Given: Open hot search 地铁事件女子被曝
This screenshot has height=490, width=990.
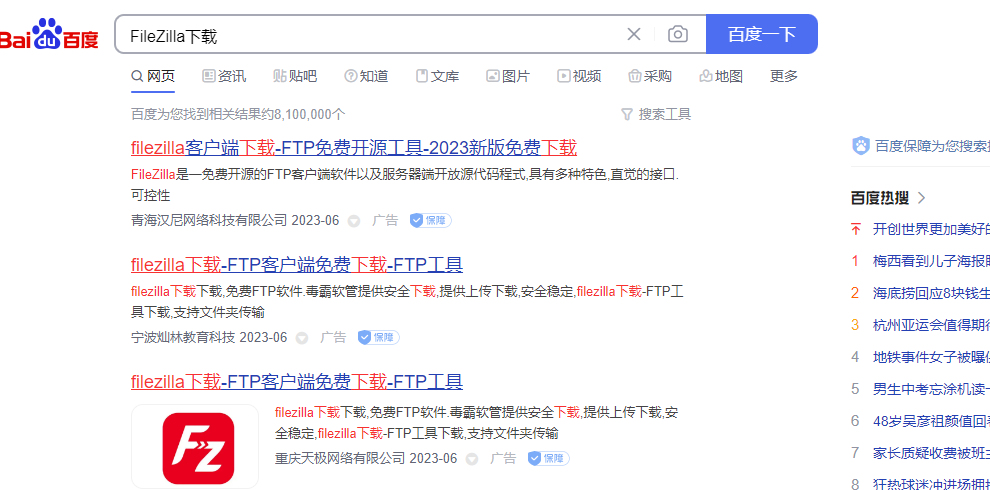Looking at the screenshot, I should [931, 357].
